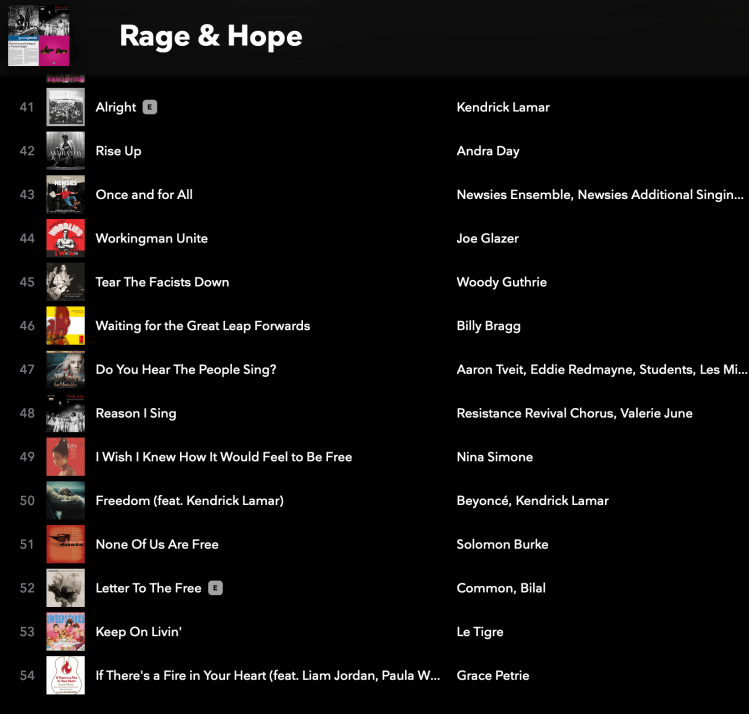The height and width of the screenshot is (714, 749).
Task: Open artist Beyoncé
Action: [x=483, y=501]
